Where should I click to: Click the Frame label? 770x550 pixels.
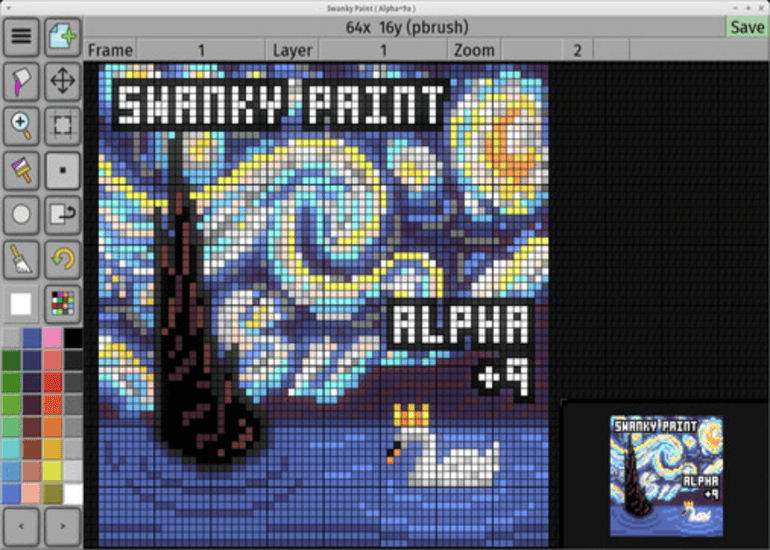tap(110, 50)
